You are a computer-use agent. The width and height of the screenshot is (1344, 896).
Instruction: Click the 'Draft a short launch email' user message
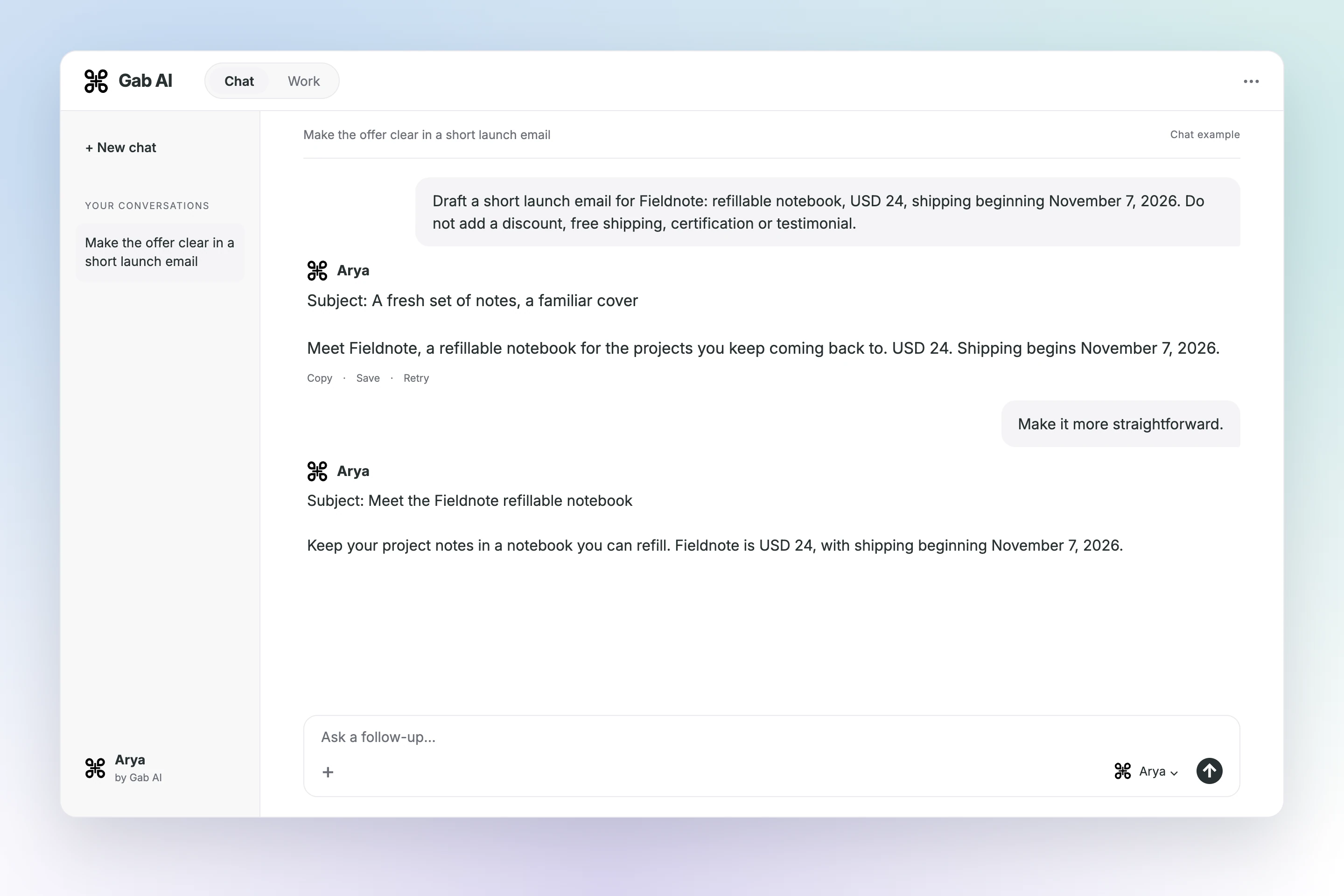[827, 212]
